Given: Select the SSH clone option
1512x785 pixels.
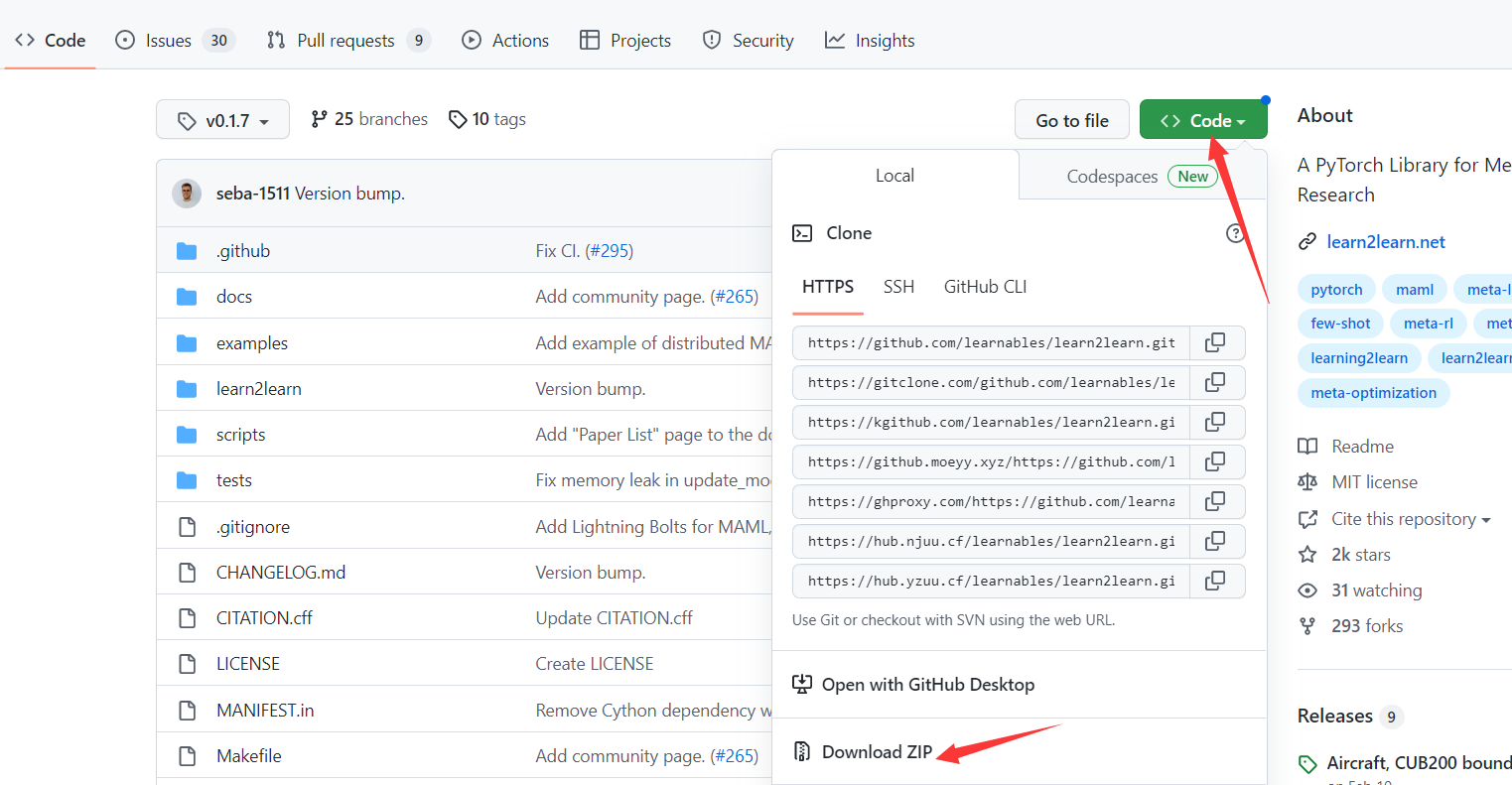Looking at the screenshot, I should 898,287.
